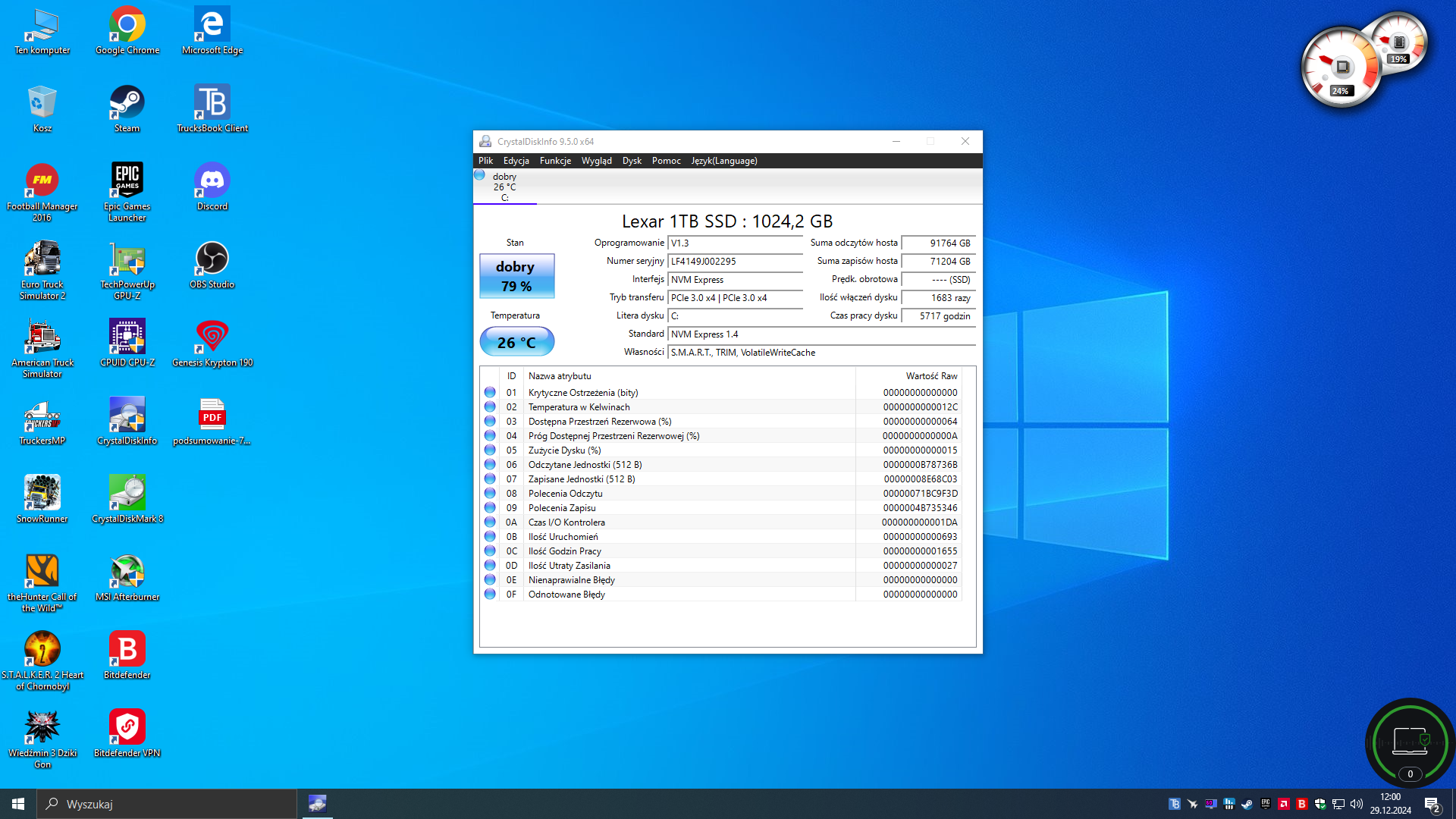
Task: Launch Google Chrome from the desktop
Action: click(x=127, y=32)
